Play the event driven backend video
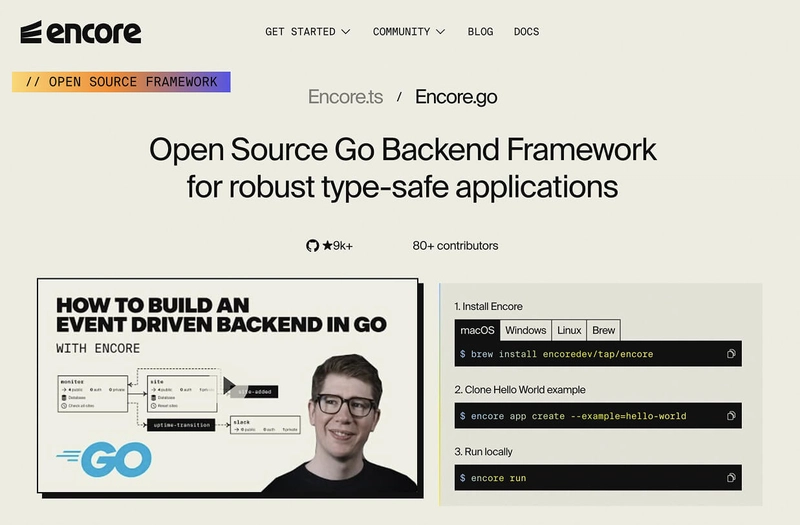Image resolution: width=800 pixels, height=525 pixels. coord(228,386)
